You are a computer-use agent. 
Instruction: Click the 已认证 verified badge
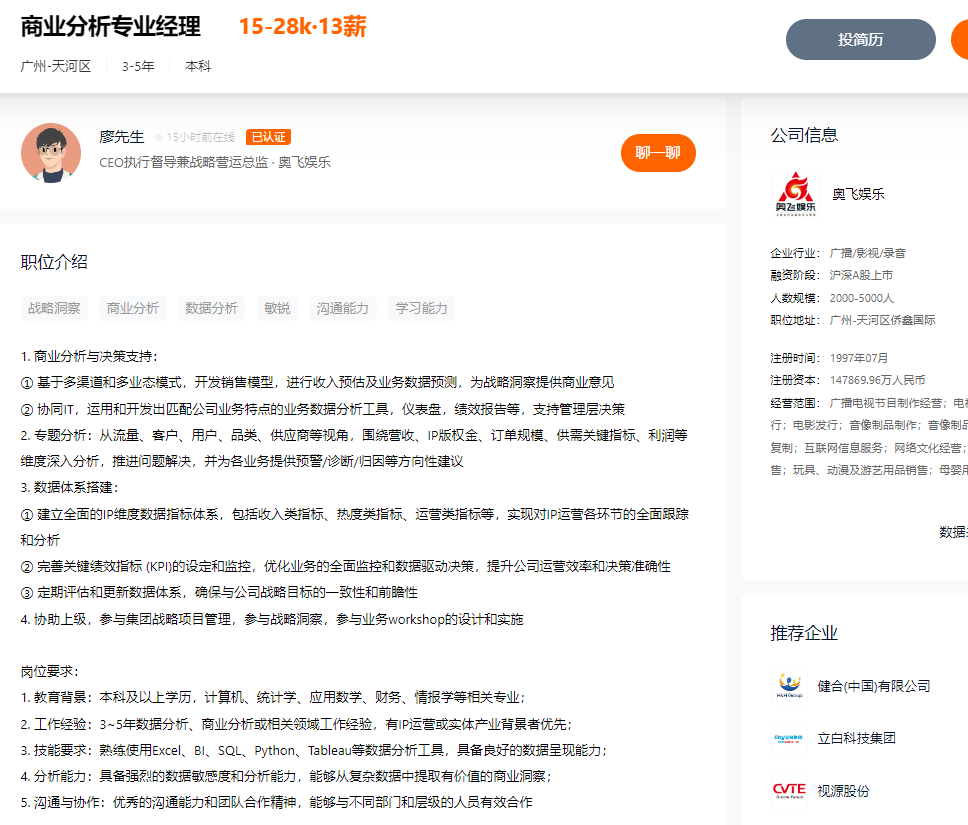pos(268,137)
